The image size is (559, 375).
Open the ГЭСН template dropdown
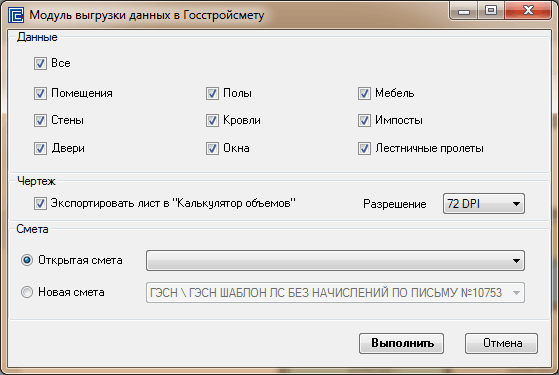click(335, 293)
